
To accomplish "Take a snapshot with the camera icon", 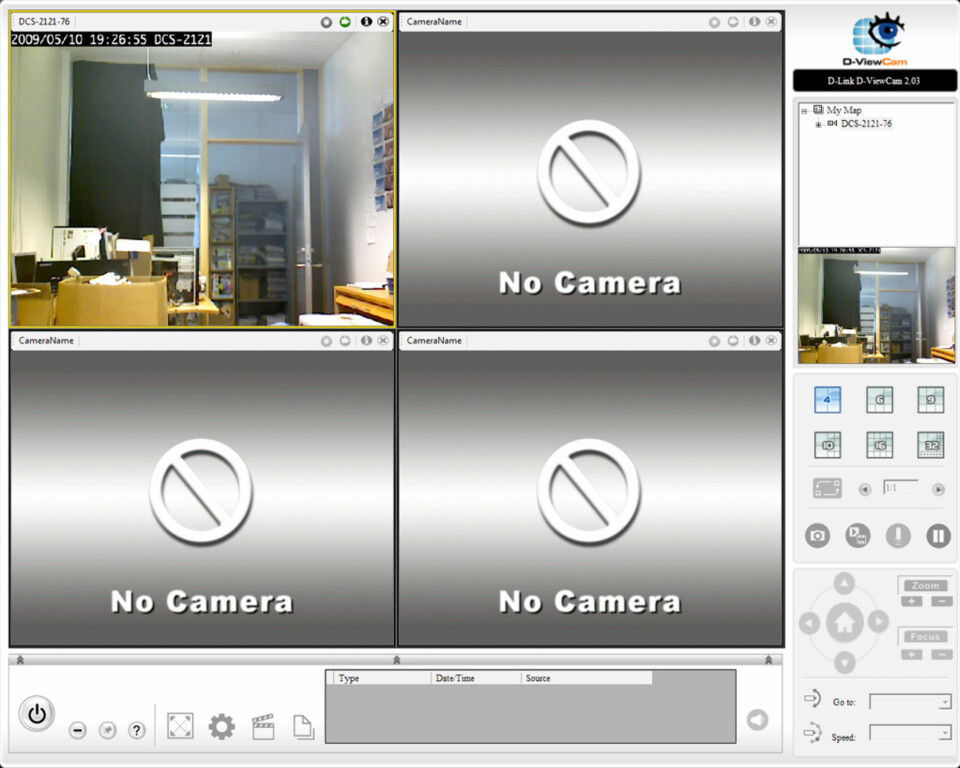I will (818, 536).
